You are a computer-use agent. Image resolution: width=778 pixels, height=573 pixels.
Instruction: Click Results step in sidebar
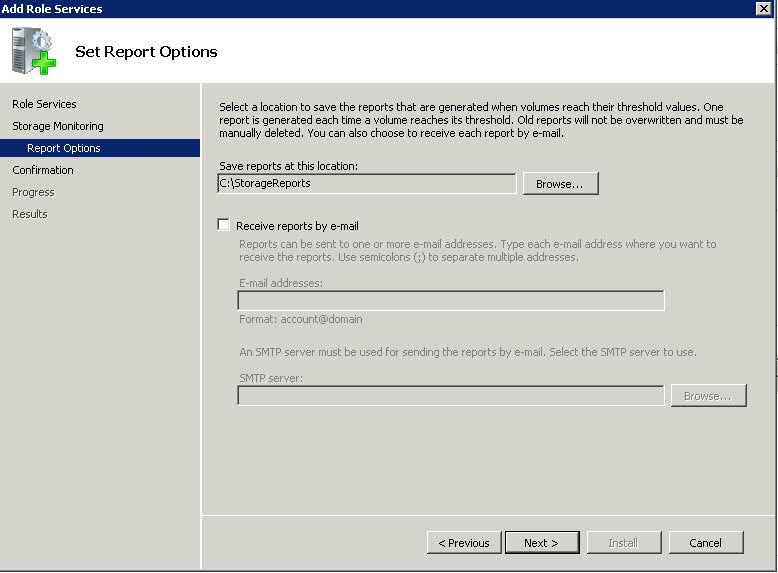[x=30, y=214]
